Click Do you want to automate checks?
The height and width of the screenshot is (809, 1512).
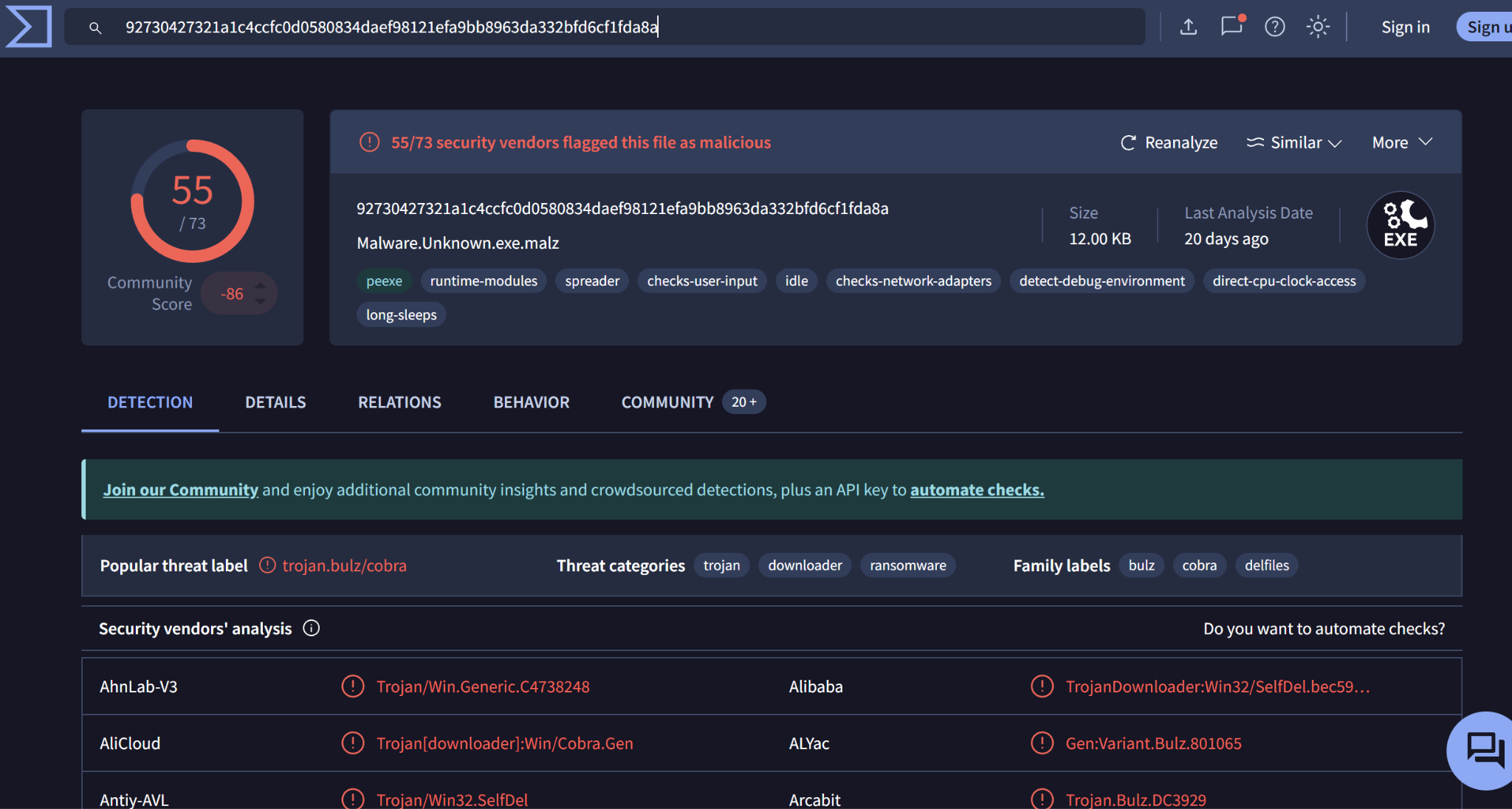1324,629
